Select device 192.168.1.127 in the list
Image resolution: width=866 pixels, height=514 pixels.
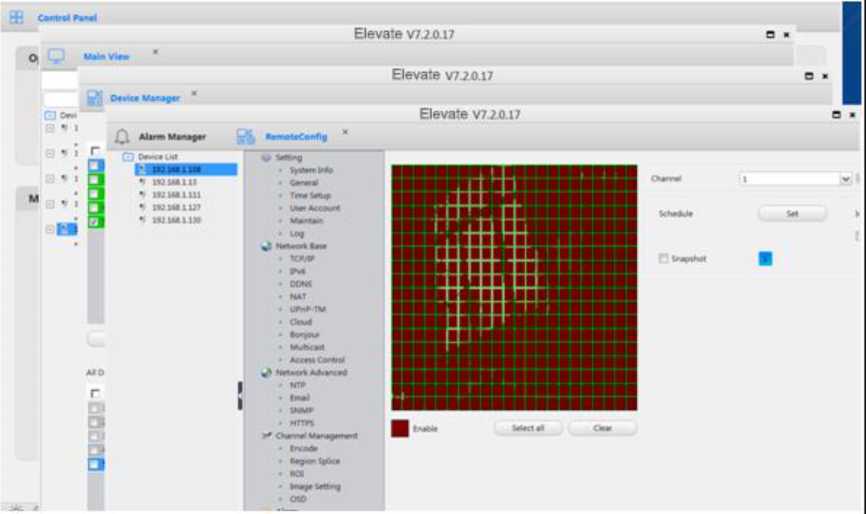pos(175,207)
